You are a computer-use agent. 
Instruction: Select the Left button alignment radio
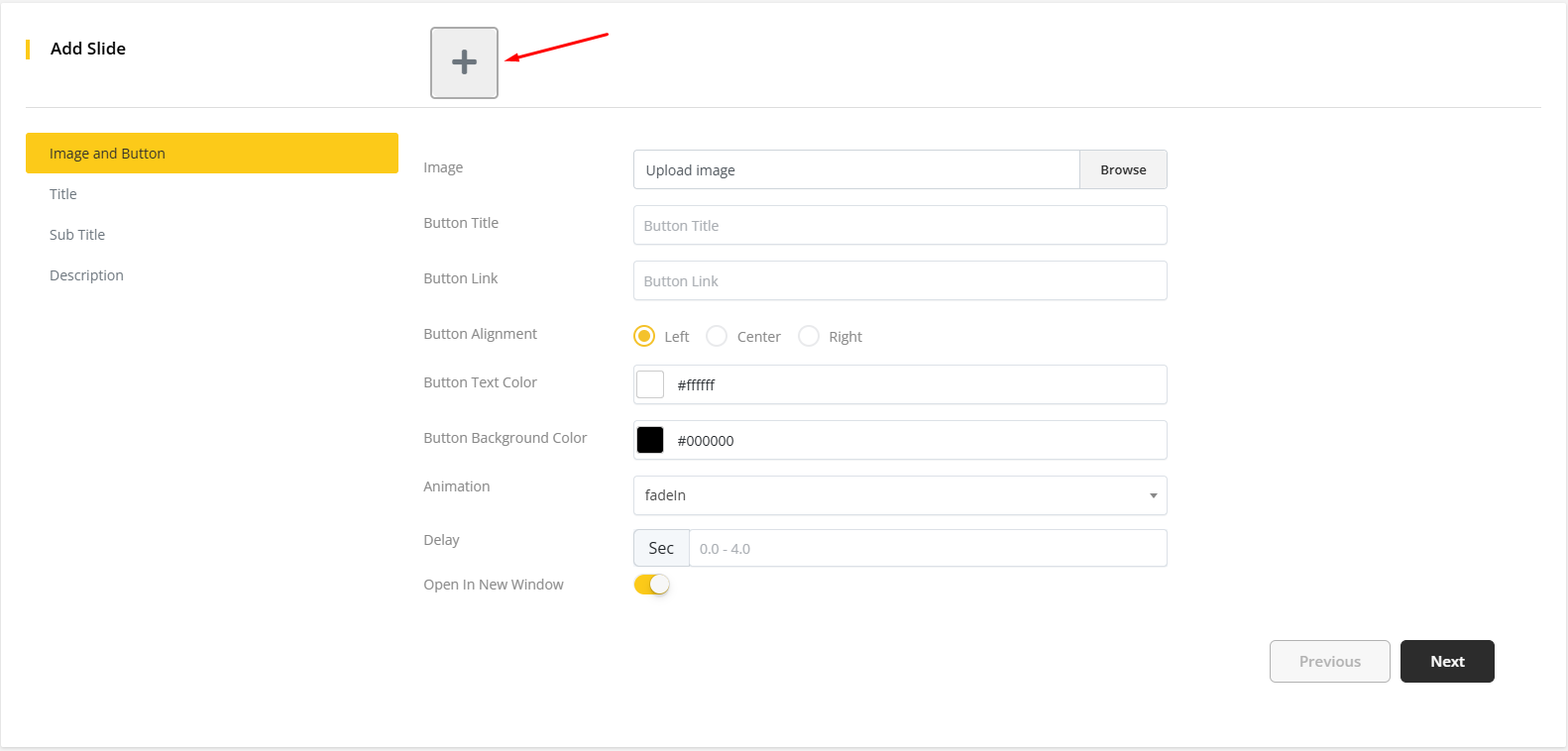pos(644,336)
